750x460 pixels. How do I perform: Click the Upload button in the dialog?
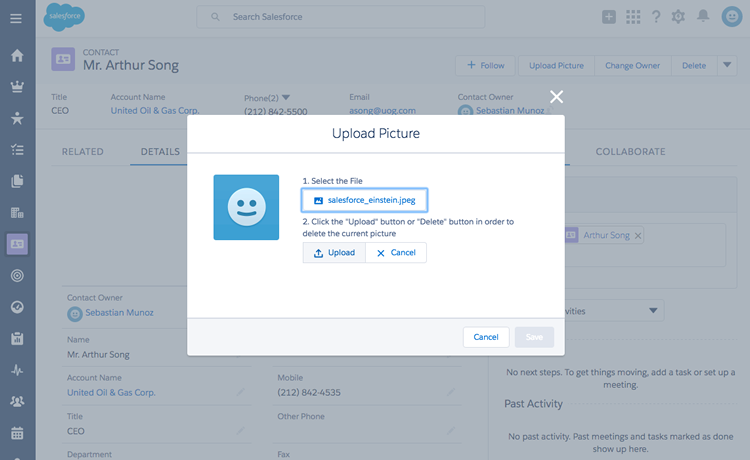pos(334,252)
